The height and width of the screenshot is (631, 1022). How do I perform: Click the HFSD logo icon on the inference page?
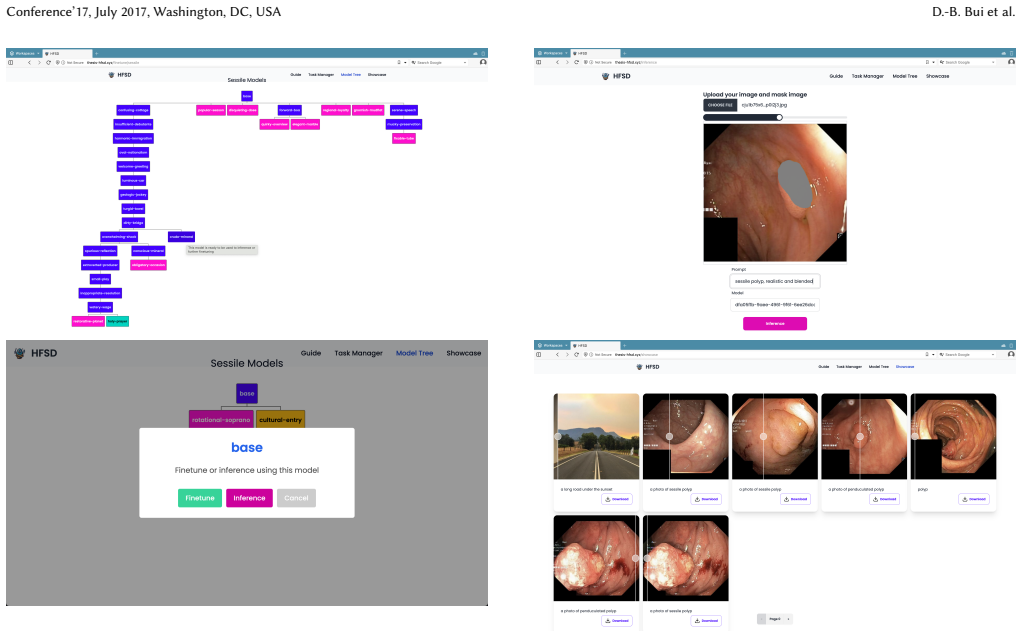tap(606, 76)
